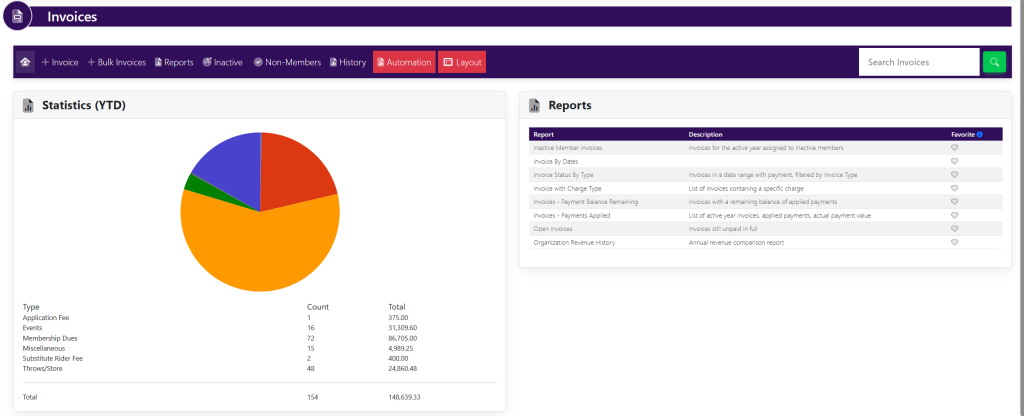This screenshot has height=416, width=1024.
Task: Click the Reports panel chart icon
Action: (535, 106)
